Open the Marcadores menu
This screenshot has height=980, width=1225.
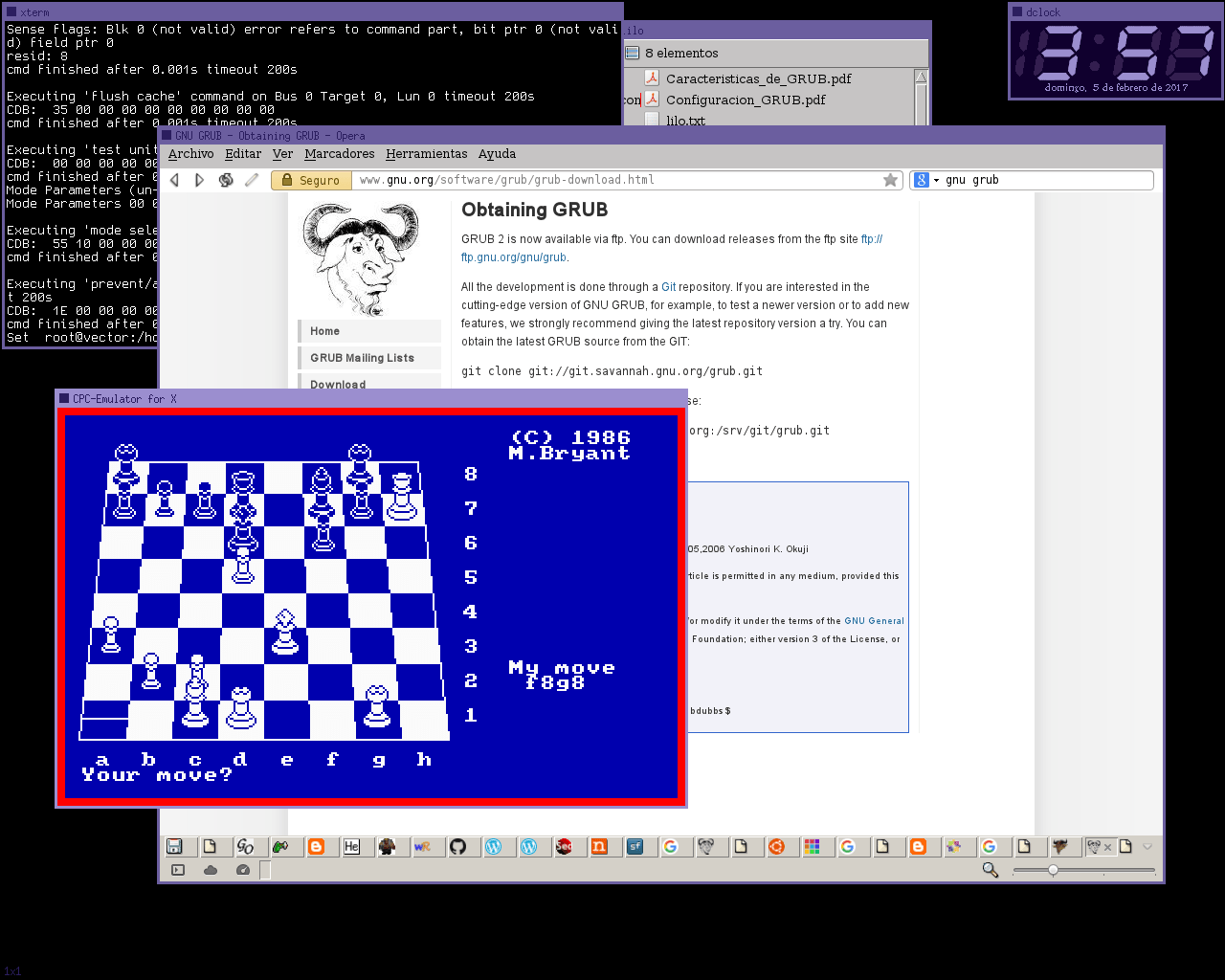(x=339, y=154)
